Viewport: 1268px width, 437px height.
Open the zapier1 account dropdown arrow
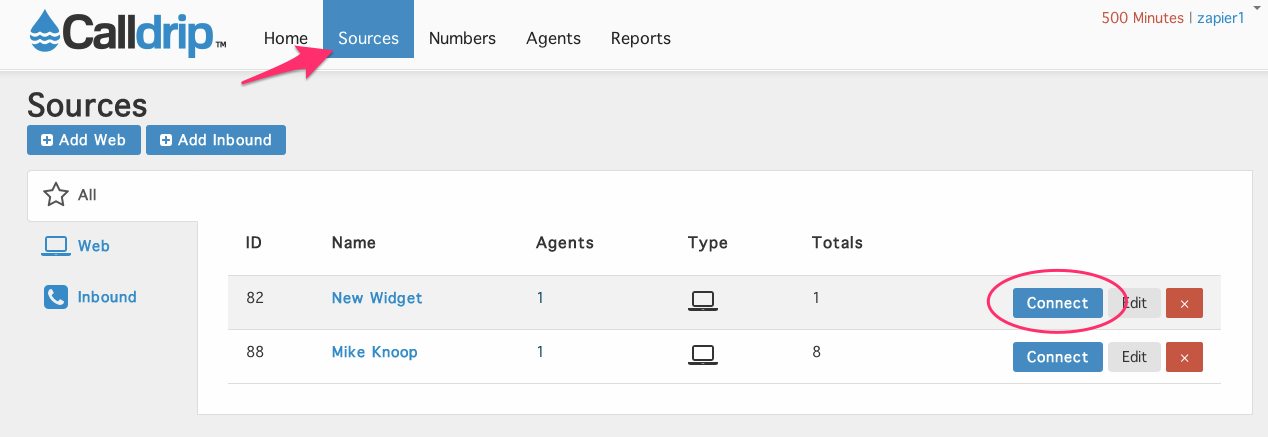tap(1256, 6)
